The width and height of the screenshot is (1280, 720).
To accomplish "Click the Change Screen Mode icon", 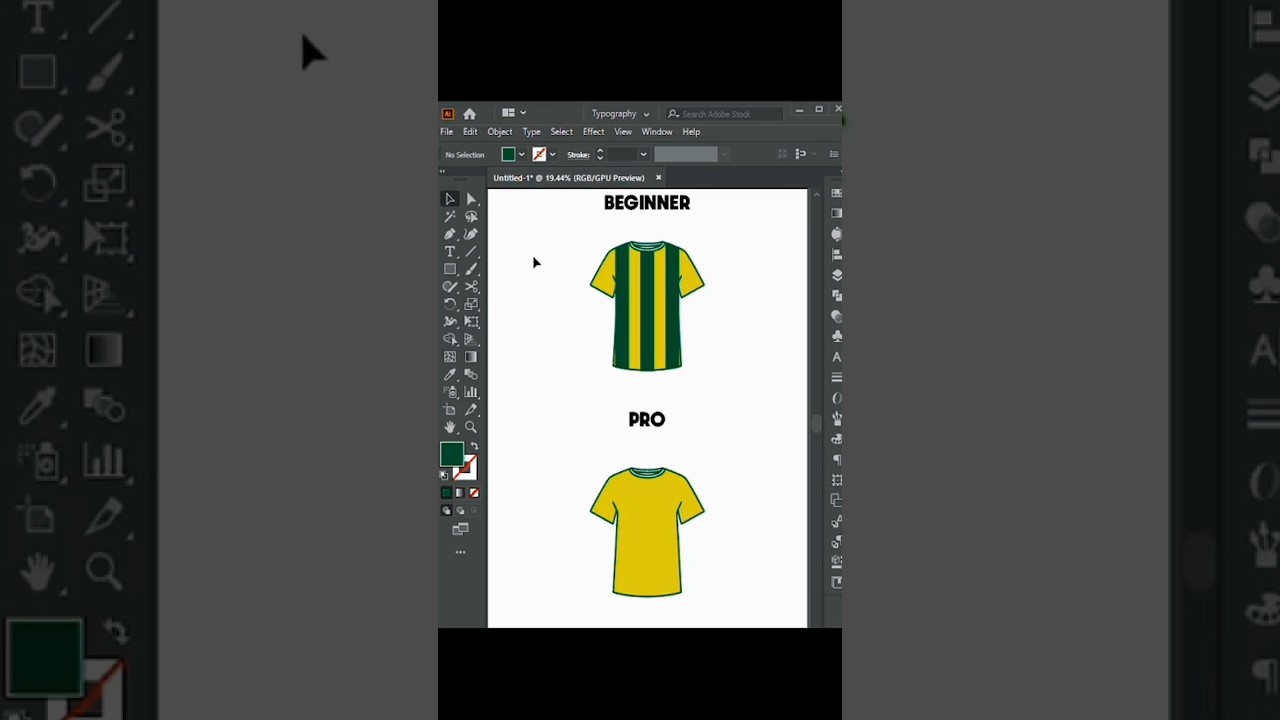I will pyautogui.click(x=460, y=528).
